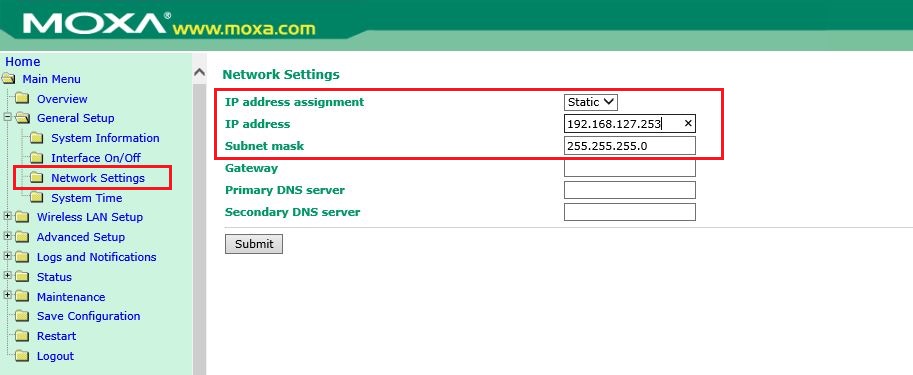Click the Gateway label

[252, 168]
